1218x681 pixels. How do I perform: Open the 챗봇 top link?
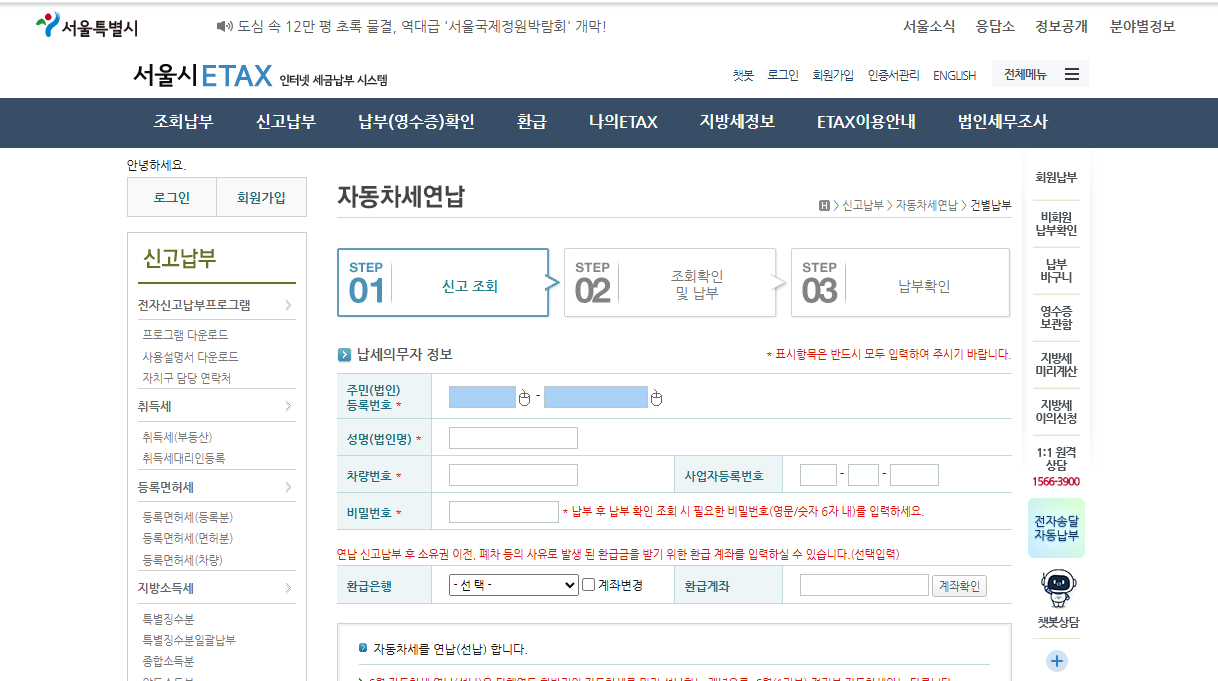tap(743, 75)
